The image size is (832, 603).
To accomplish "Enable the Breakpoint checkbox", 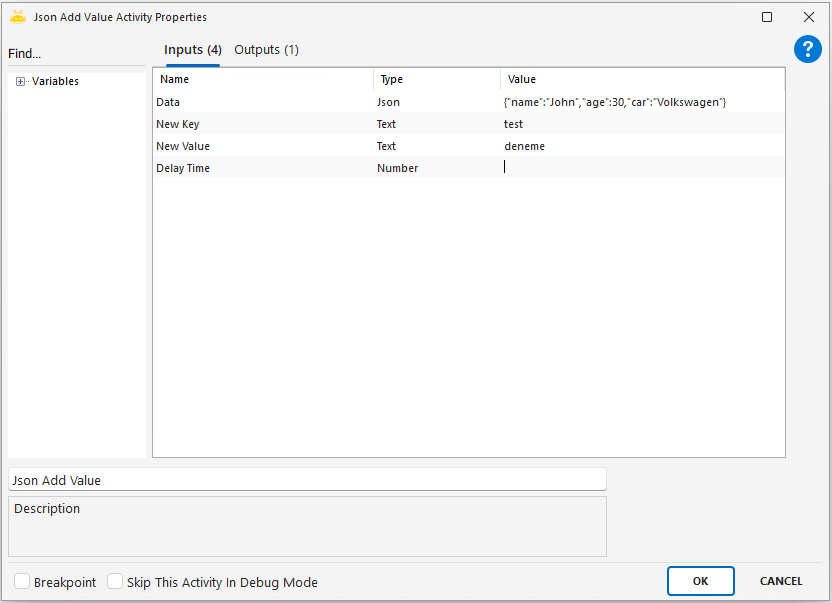I will pyautogui.click(x=22, y=582).
